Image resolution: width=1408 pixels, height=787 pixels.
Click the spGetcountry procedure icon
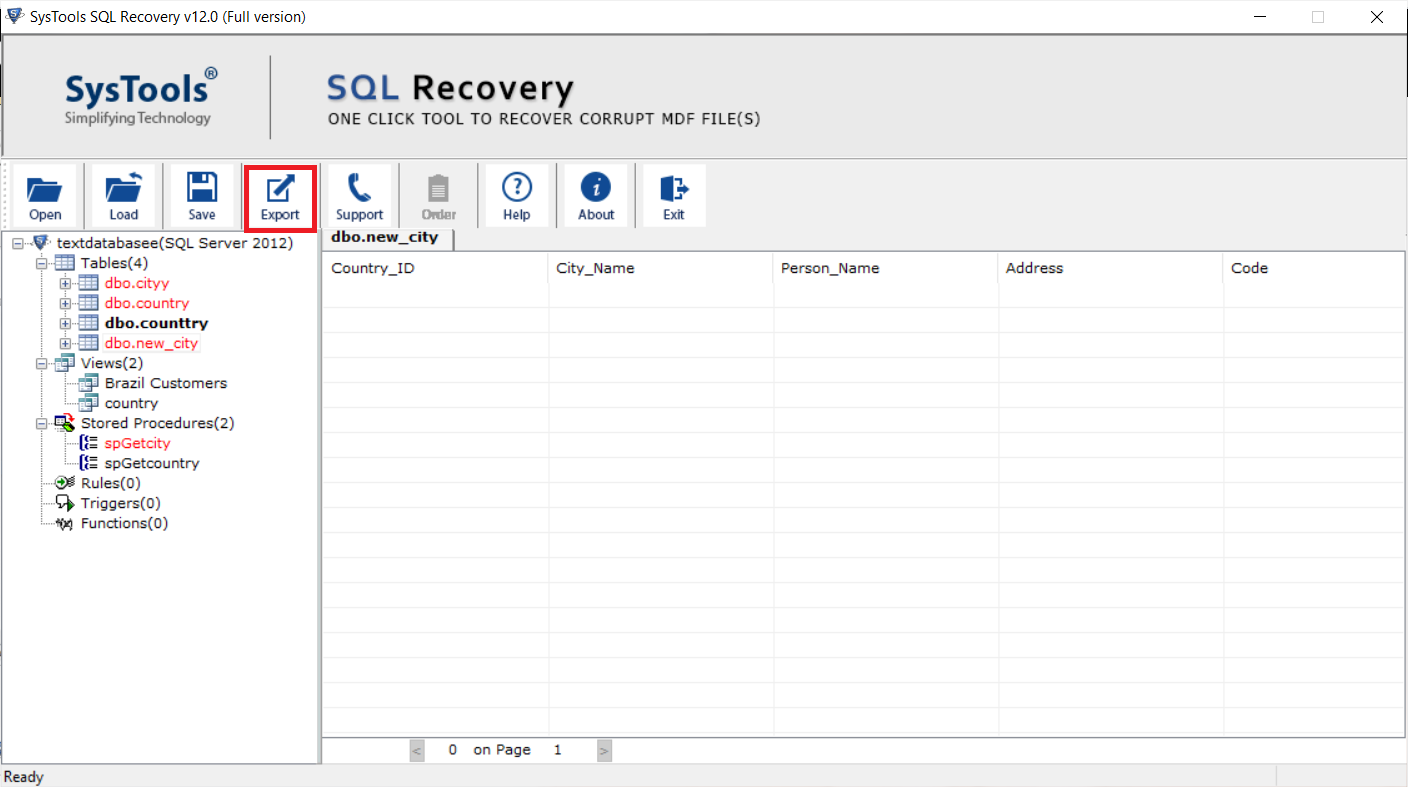(x=89, y=463)
